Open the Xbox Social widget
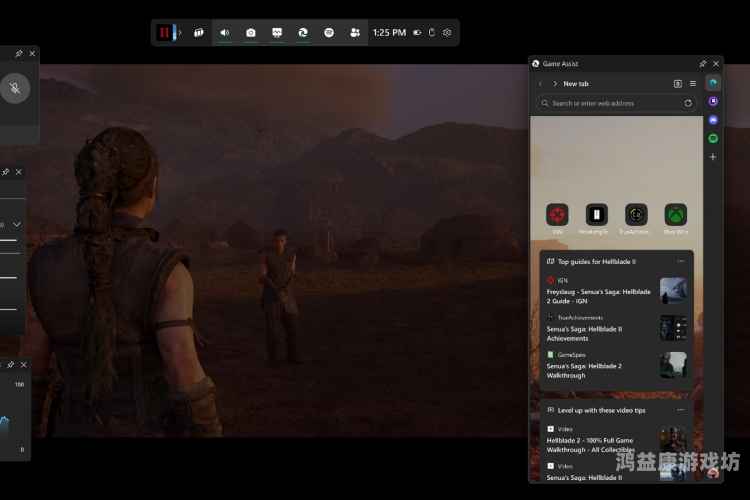 pos(355,33)
